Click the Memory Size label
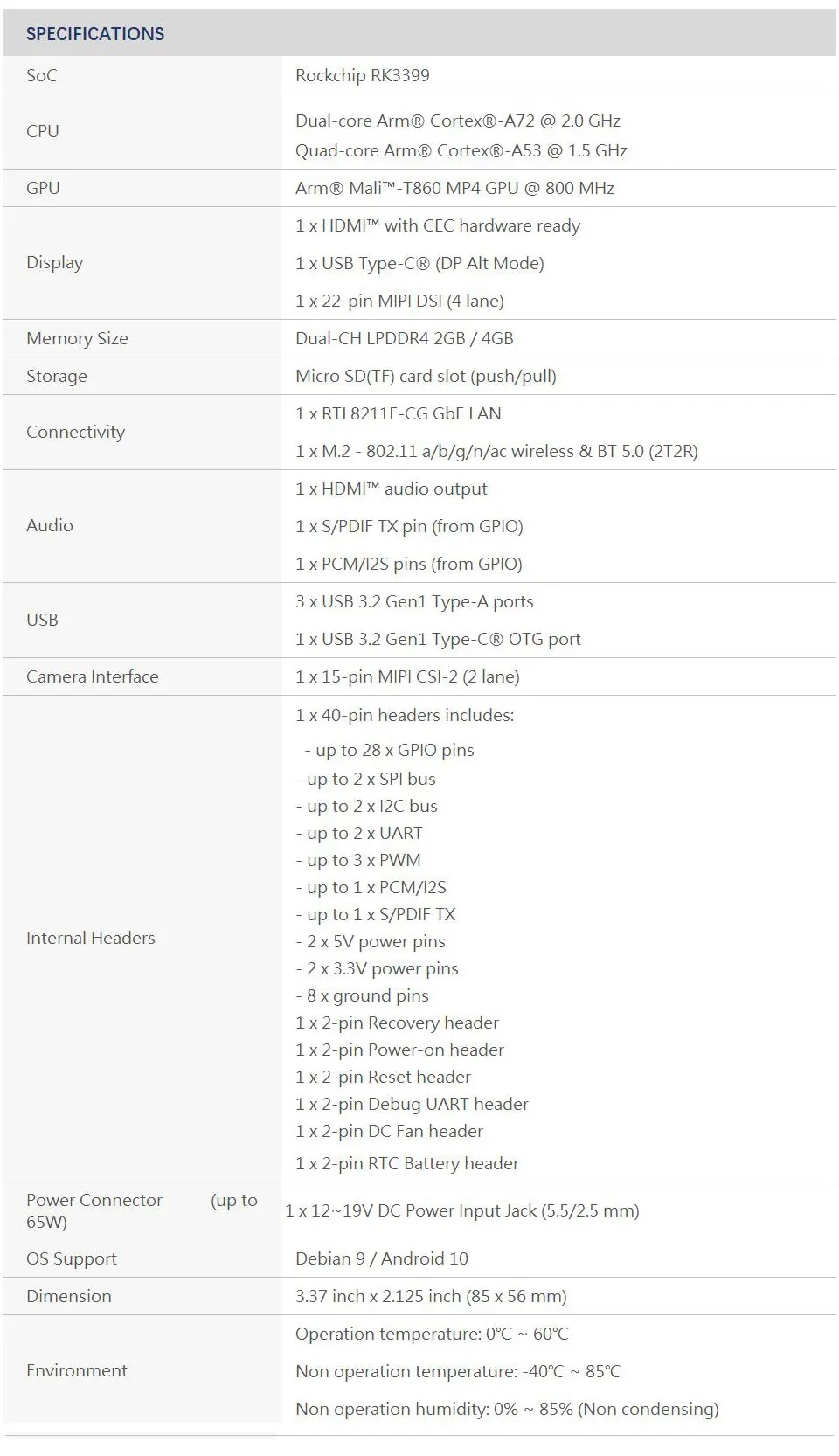839x1456 pixels. coord(77,338)
